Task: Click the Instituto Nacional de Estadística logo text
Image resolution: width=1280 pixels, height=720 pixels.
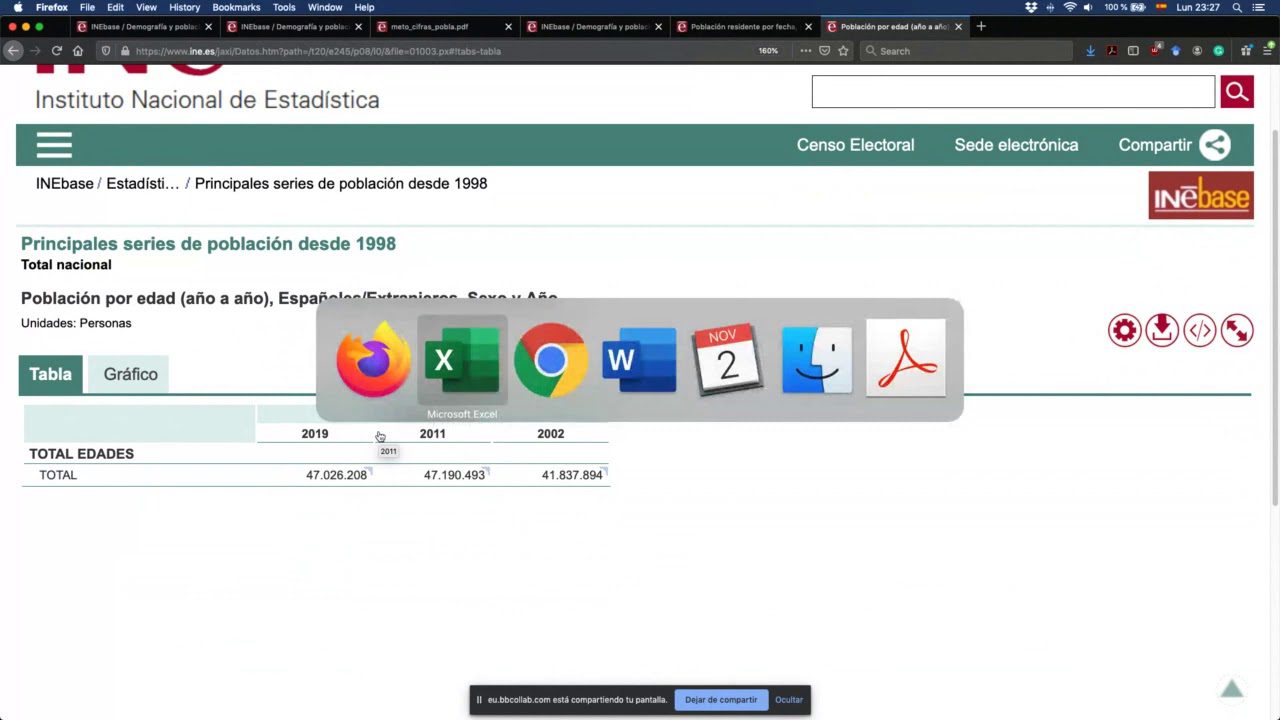Action: point(207,100)
